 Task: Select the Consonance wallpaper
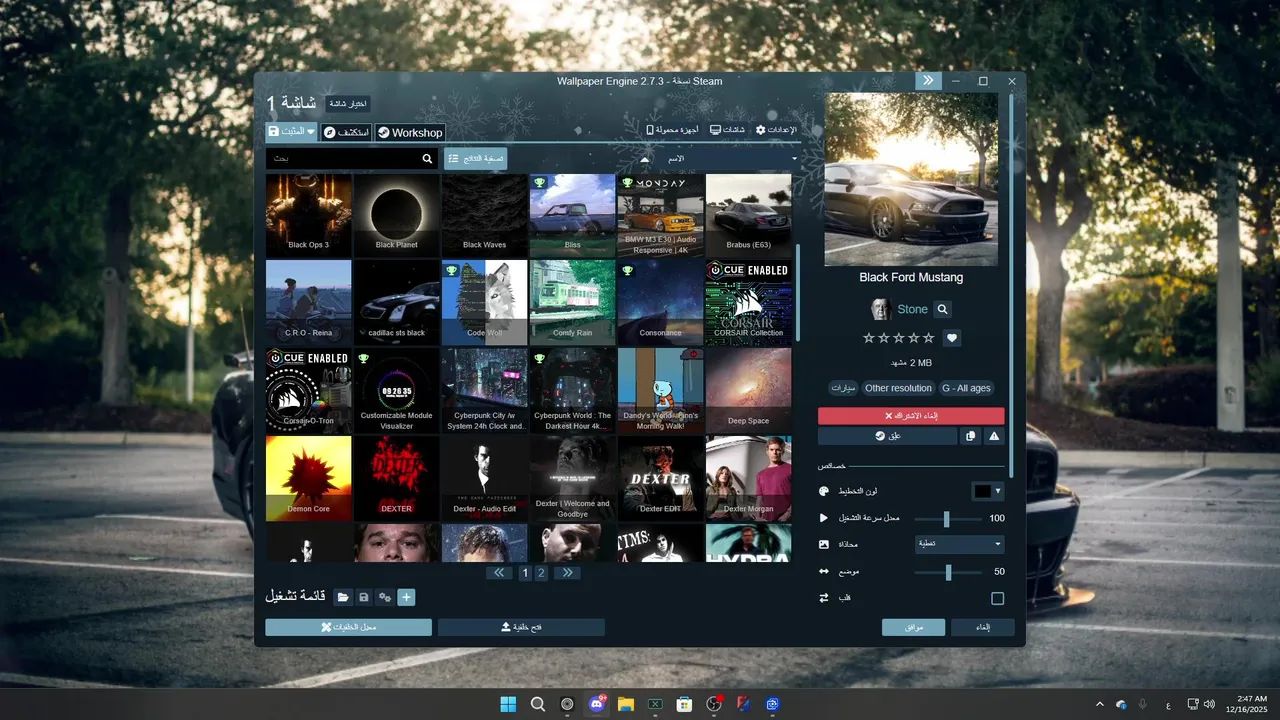[660, 303]
